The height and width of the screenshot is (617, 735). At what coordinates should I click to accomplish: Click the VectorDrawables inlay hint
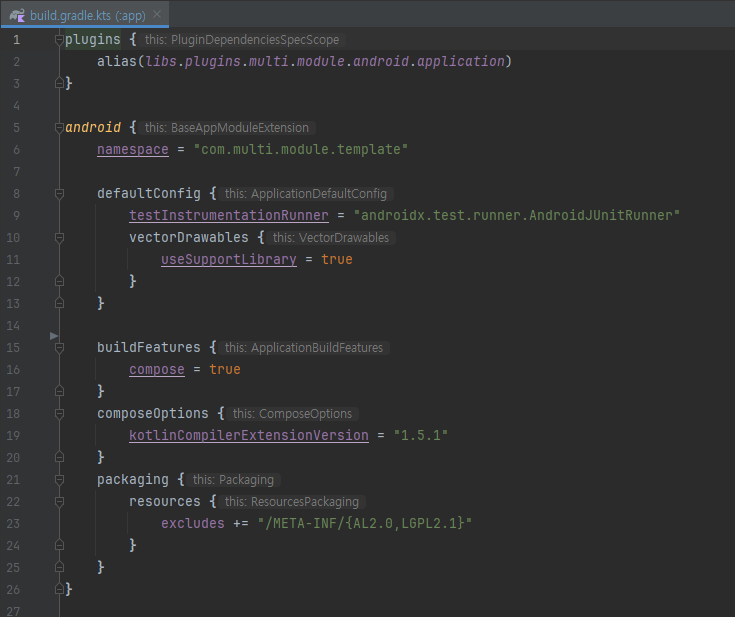click(331, 238)
